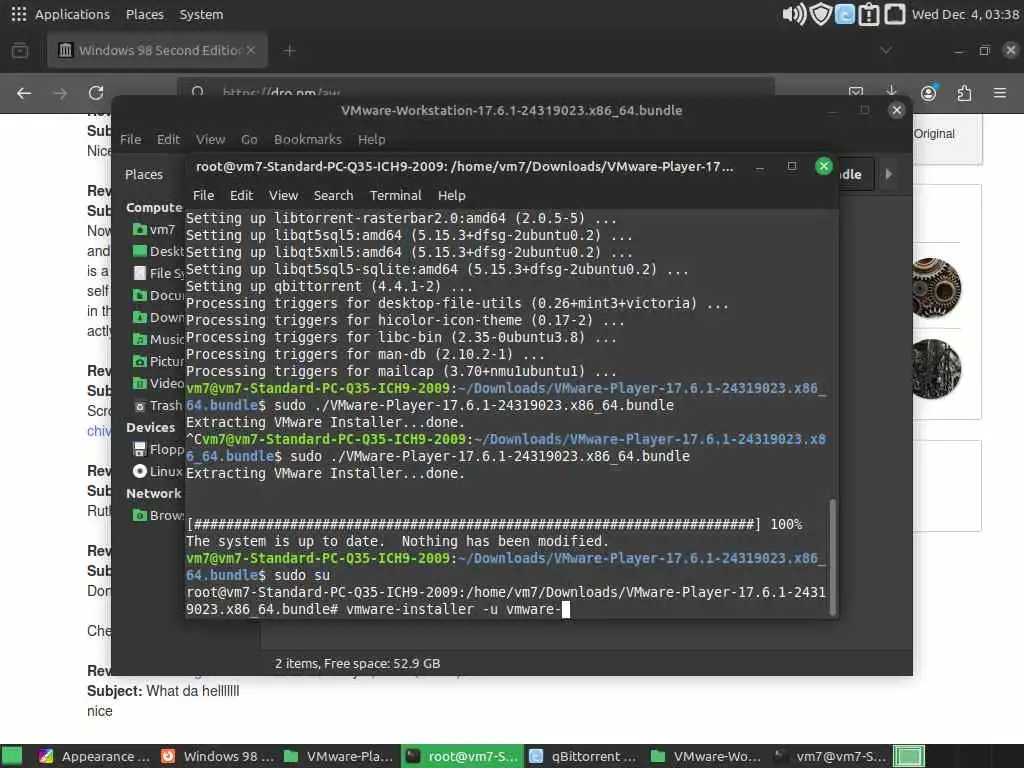Open the Places menu in top panel

[x=144, y=14]
